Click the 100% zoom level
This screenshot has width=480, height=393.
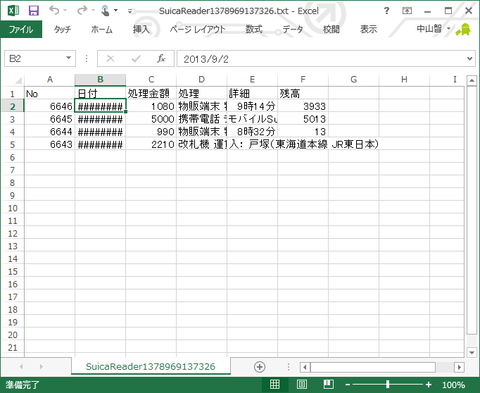click(x=454, y=385)
